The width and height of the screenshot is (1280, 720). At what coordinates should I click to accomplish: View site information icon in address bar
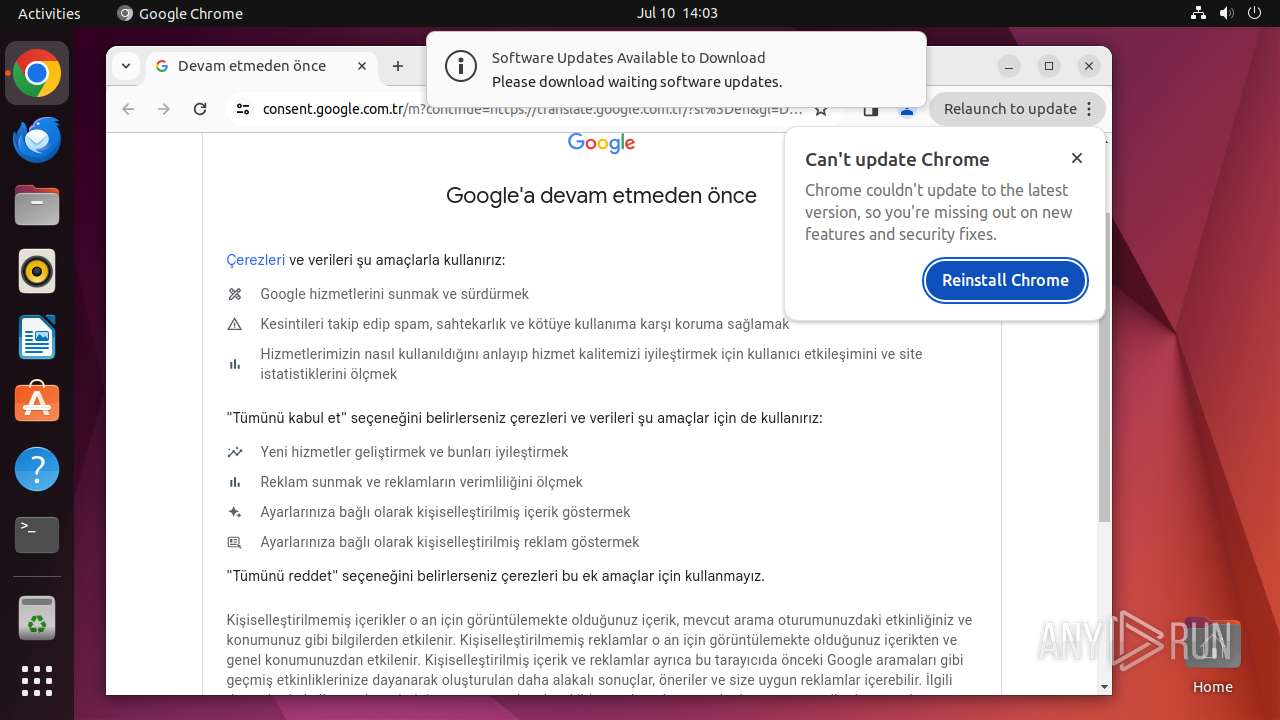[x=243, y=109]
